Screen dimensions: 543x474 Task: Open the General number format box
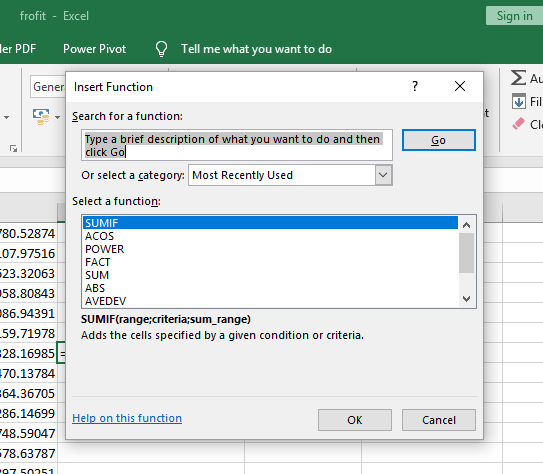(x=48, y=87)
